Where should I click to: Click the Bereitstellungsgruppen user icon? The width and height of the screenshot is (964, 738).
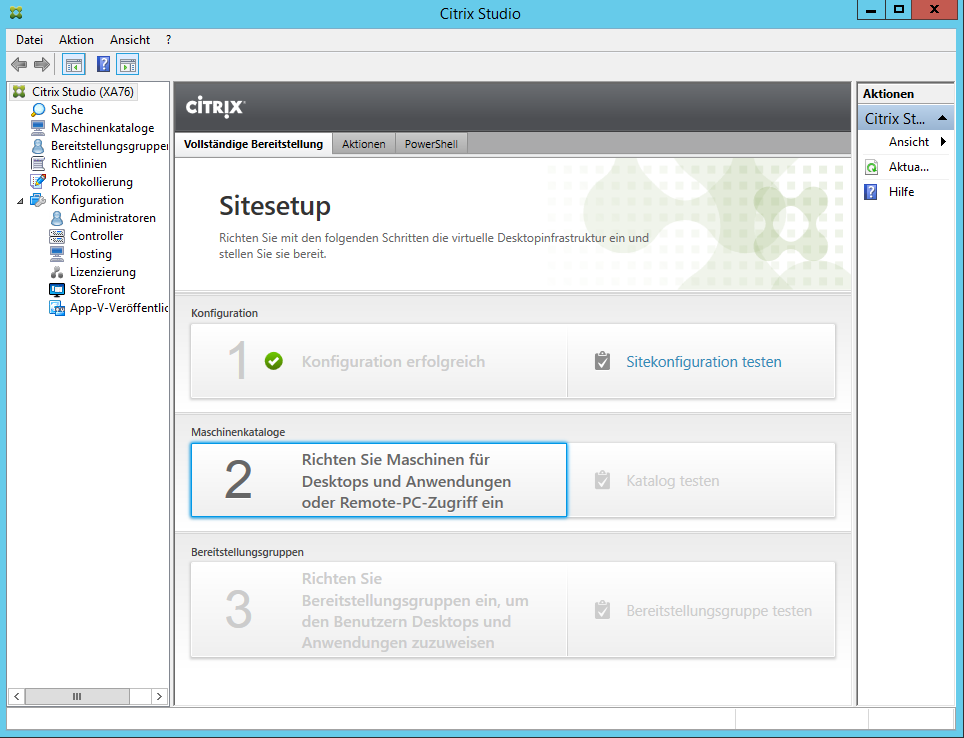point(38,146)
